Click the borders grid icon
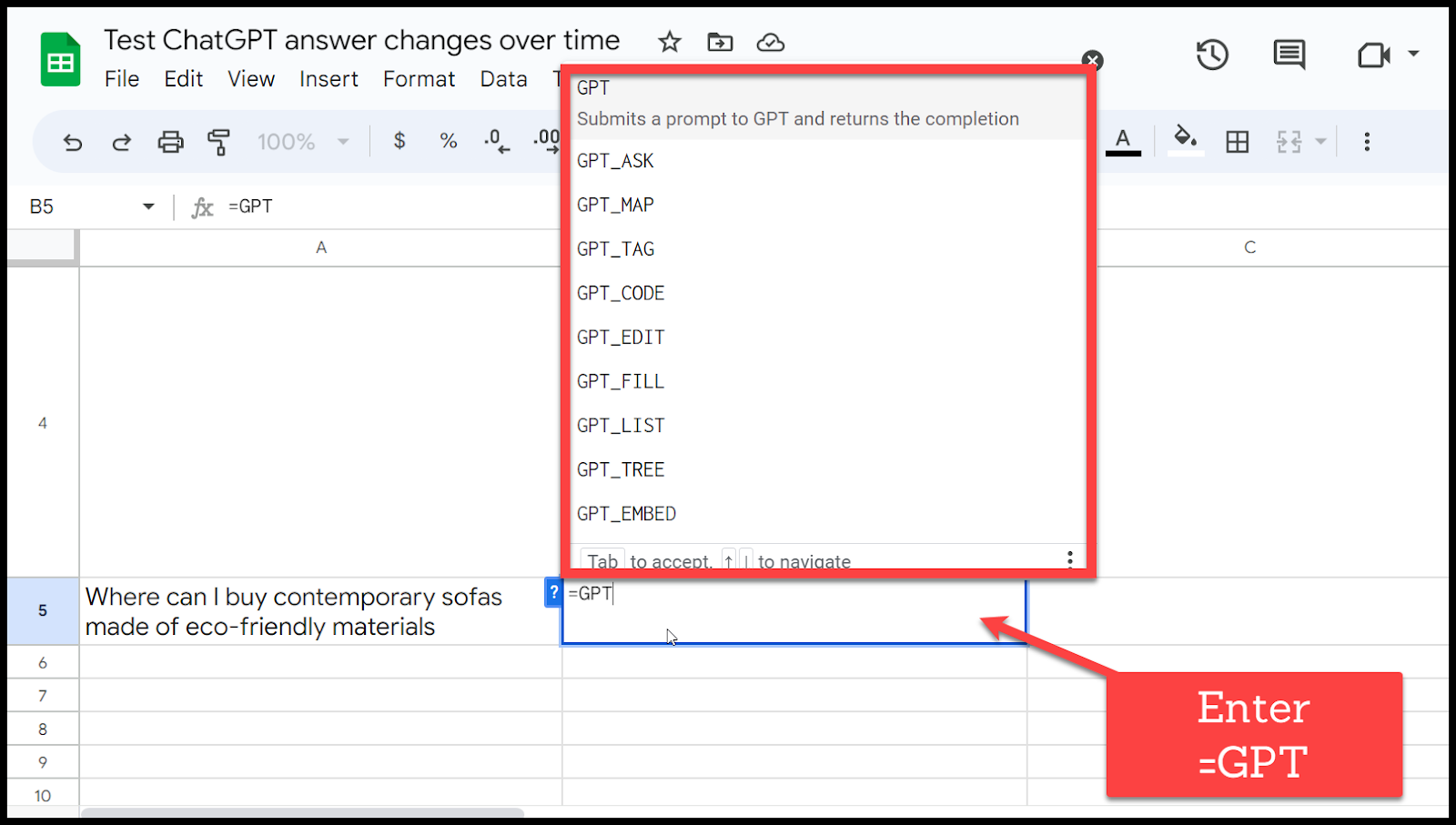This screenshot has height=825, width=1456. click(1237, 142)
